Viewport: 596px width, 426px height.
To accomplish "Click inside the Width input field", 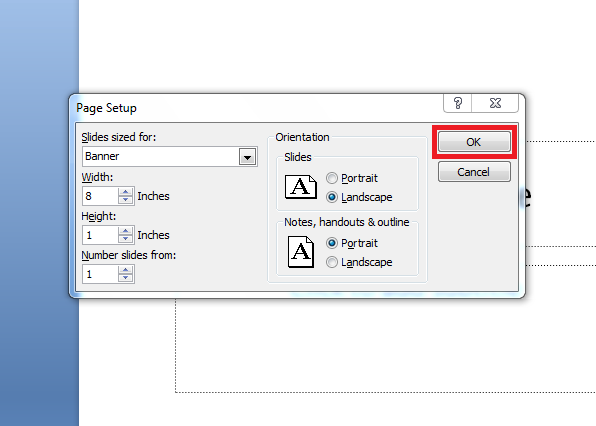I will [100, 196].
